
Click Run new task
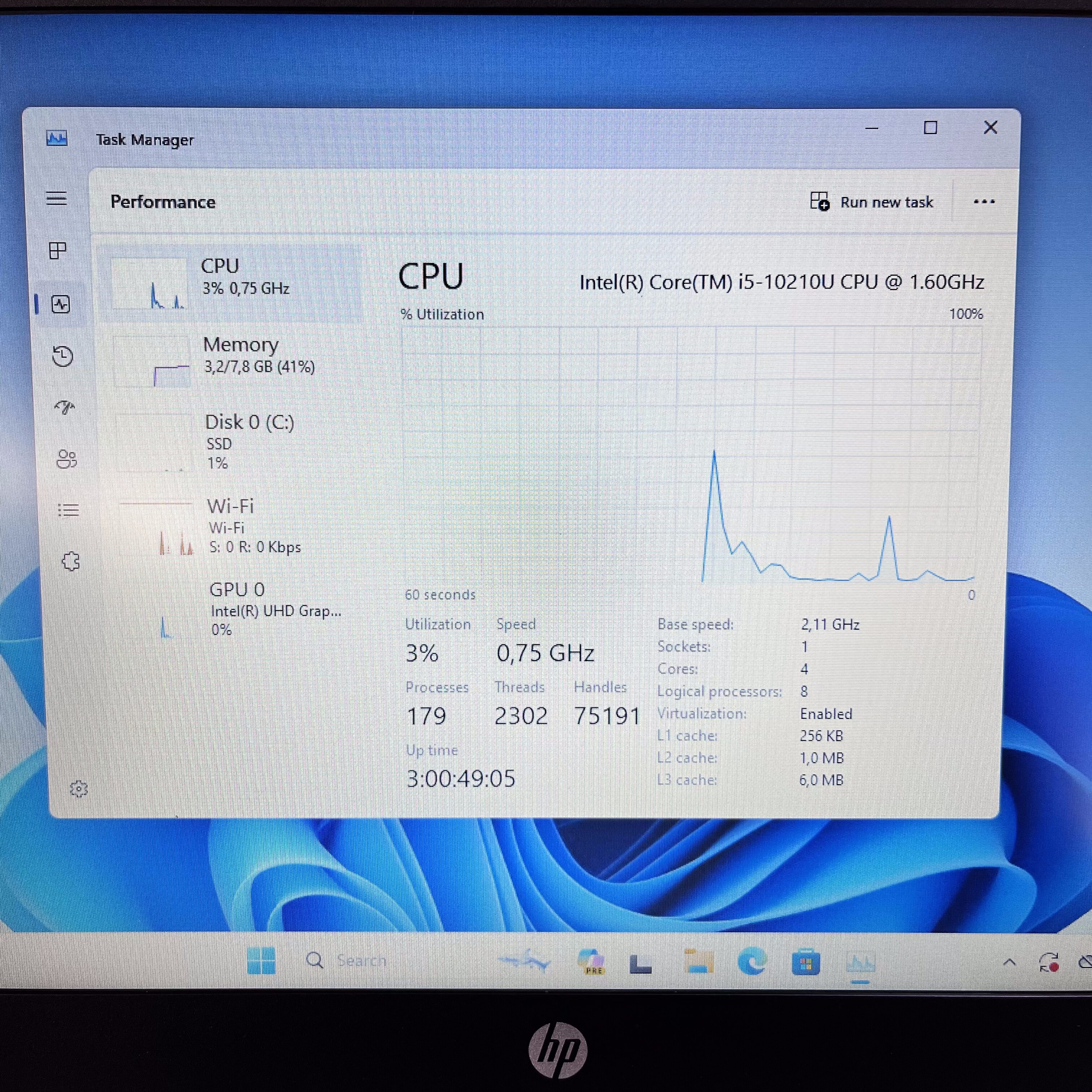click(x=872, y=202)
